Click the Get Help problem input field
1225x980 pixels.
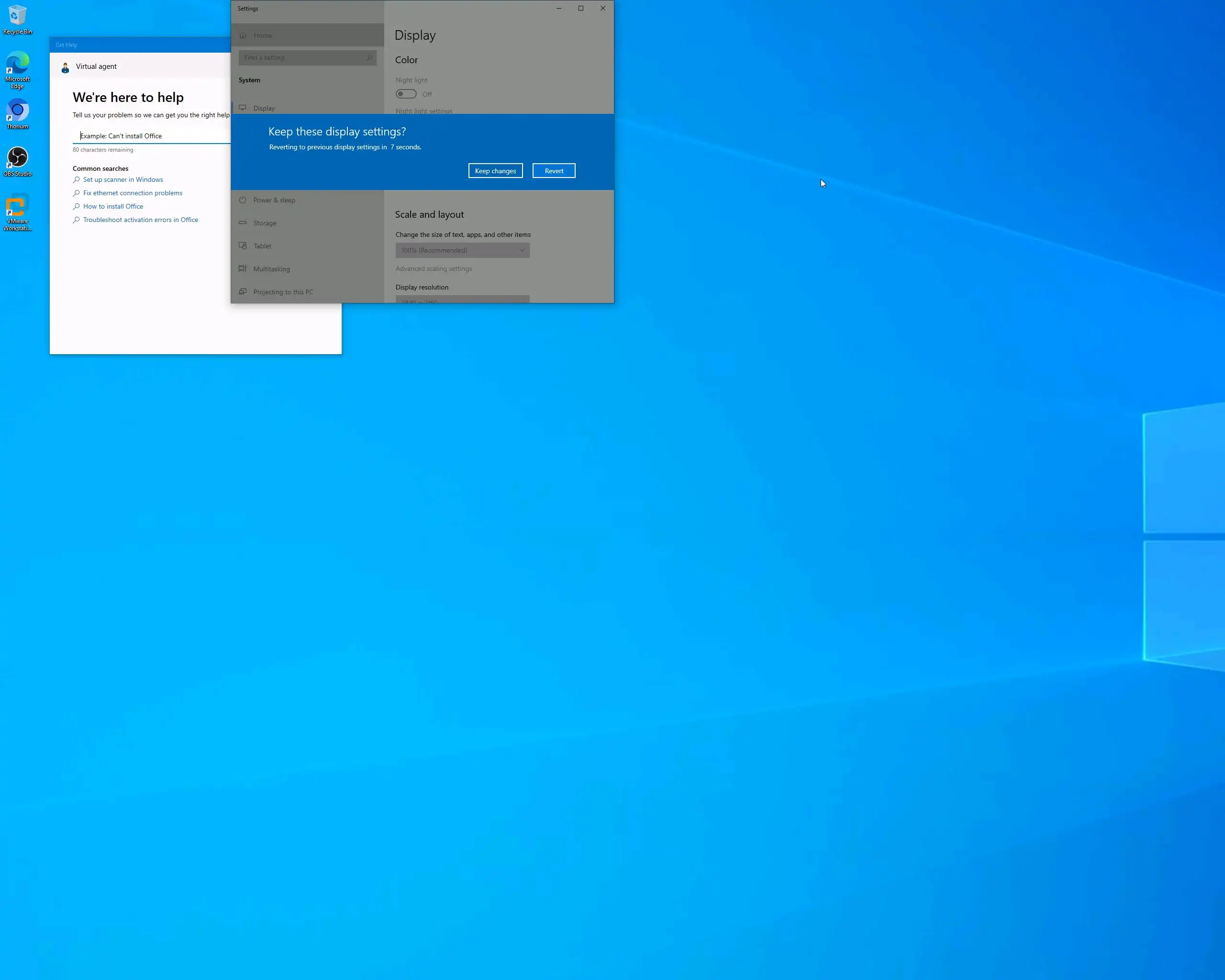(151, 136)
